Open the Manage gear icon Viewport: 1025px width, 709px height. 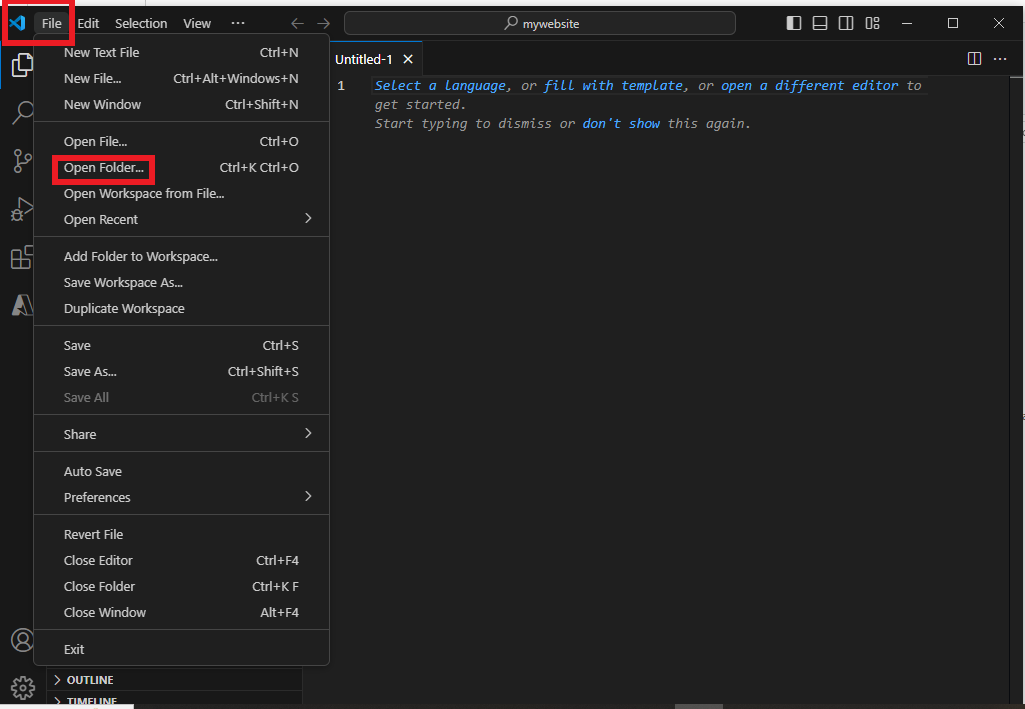[x=21, y=688]
